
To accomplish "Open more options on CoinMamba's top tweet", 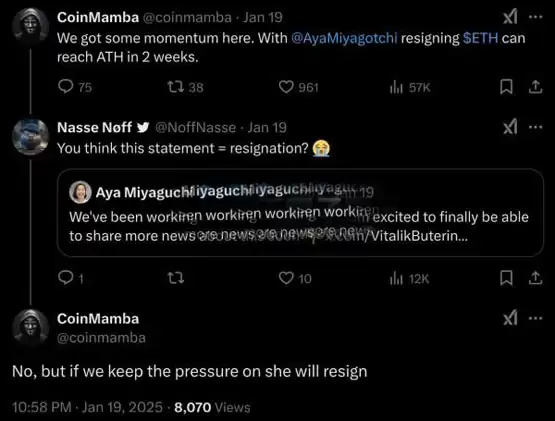I will point(536,17).
